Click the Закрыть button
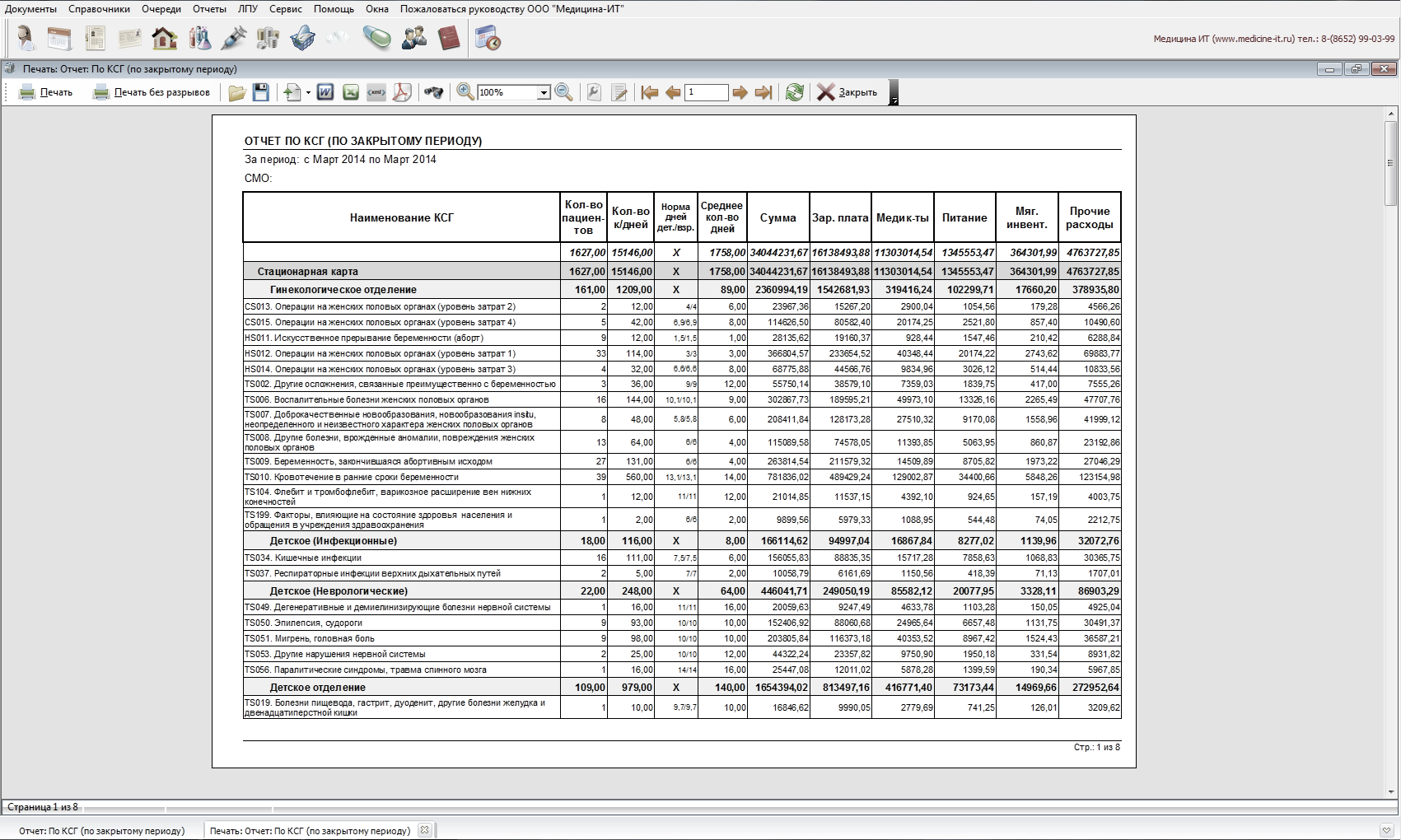 848,92
